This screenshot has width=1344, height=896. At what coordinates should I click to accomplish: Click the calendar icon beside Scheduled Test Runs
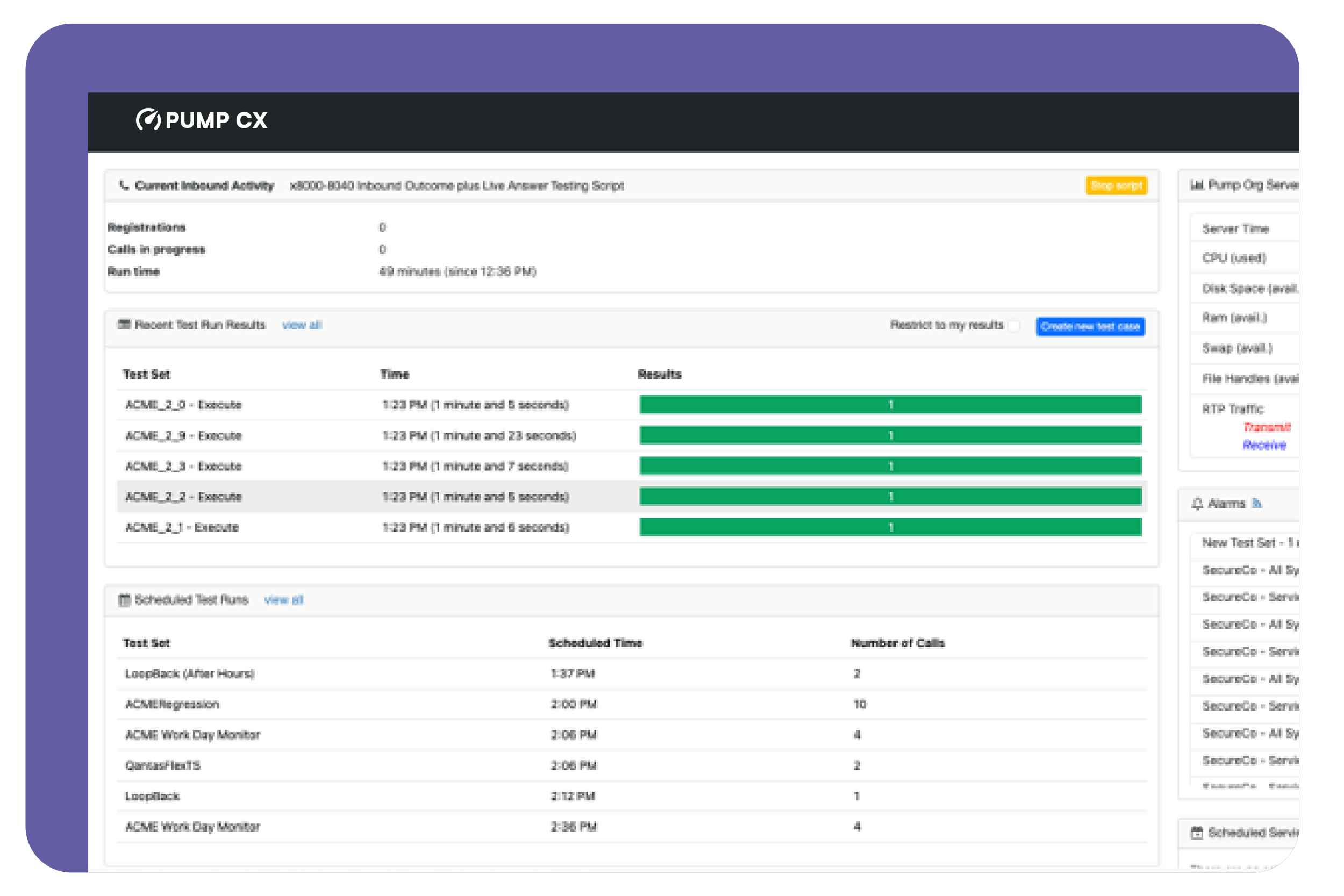(124, 600)
